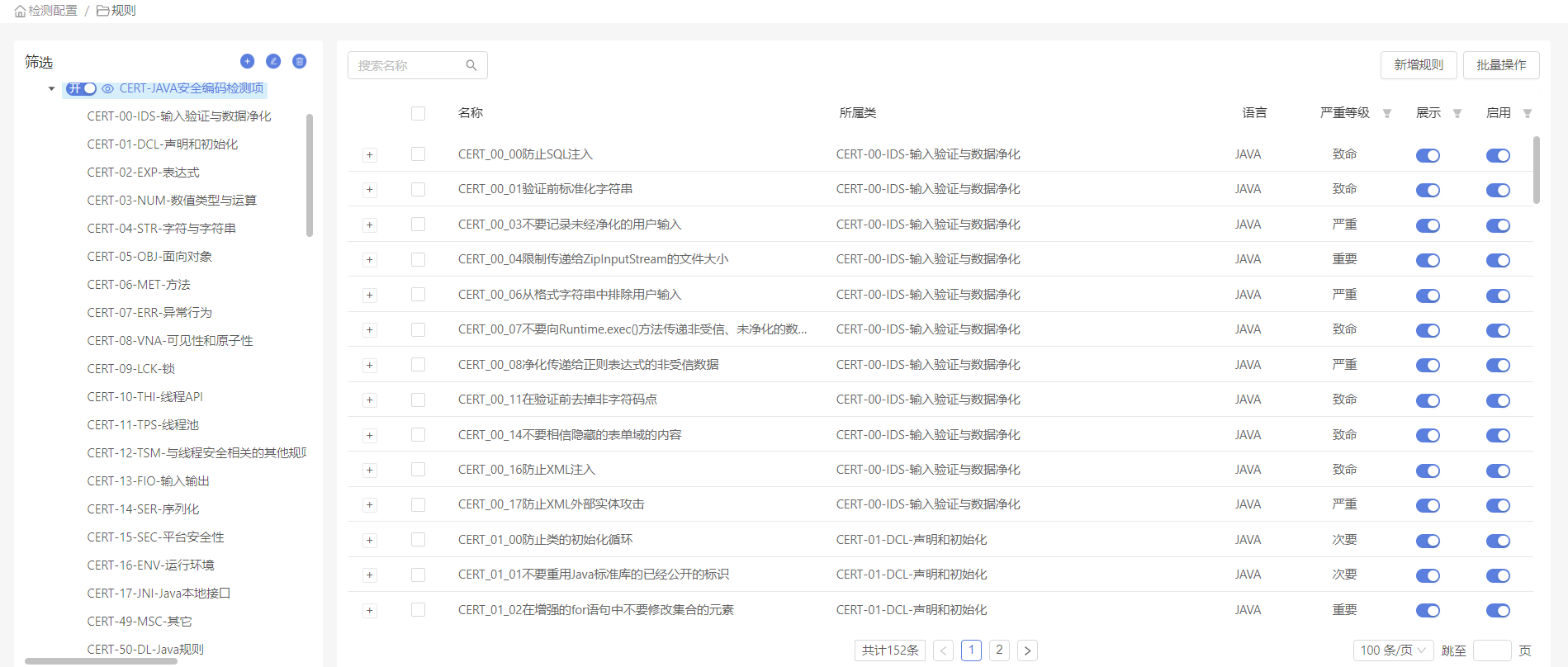The width and height of the screenshot is (1568, 667).
Task: Select CERT-11-TPS-线程池 in tree
Action: (x=143, y=425)
